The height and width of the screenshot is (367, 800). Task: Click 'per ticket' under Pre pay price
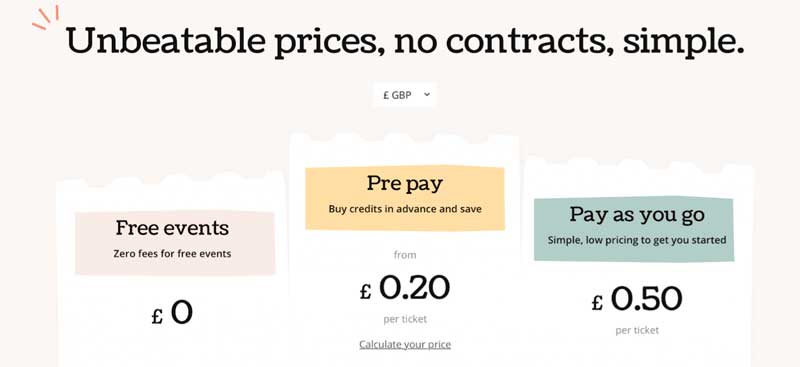tap(405, 320)
